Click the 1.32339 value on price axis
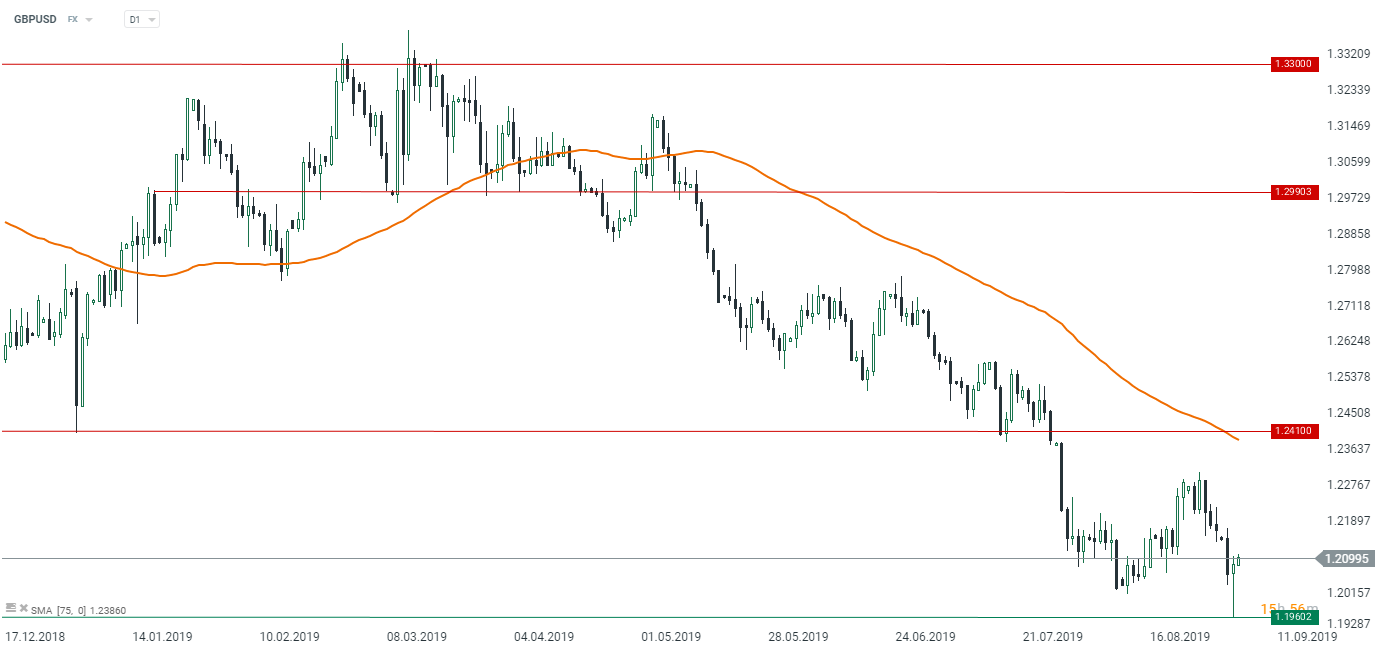 1349,90
